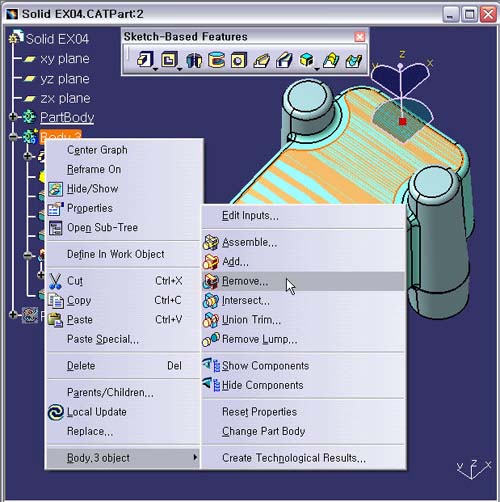Collapse the Body.3 tree node

pos(13,136)
